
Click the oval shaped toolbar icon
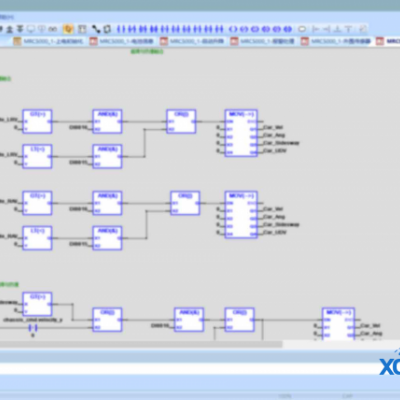point(302,29)
